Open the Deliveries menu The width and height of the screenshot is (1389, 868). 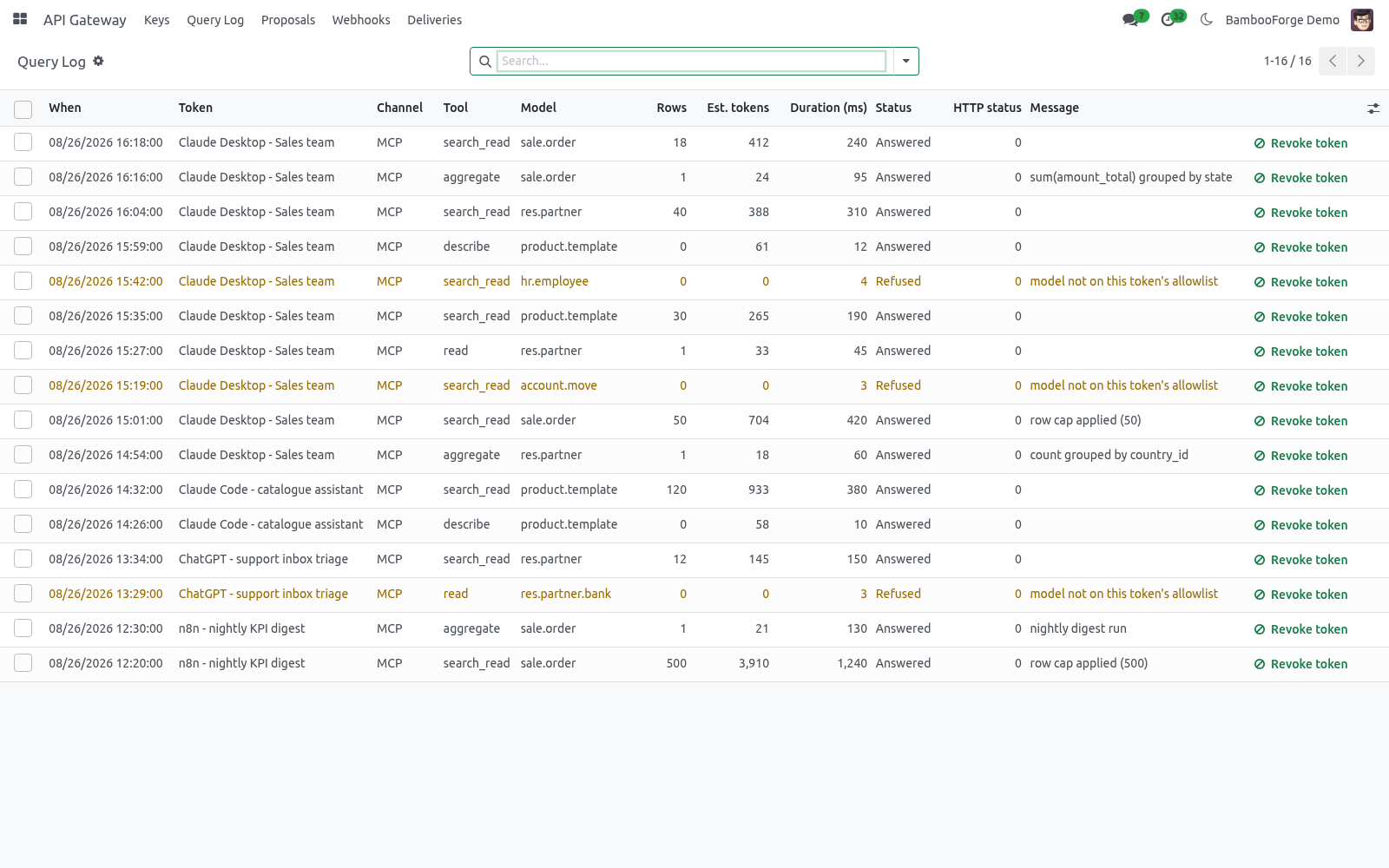click(x=434, y=20)
